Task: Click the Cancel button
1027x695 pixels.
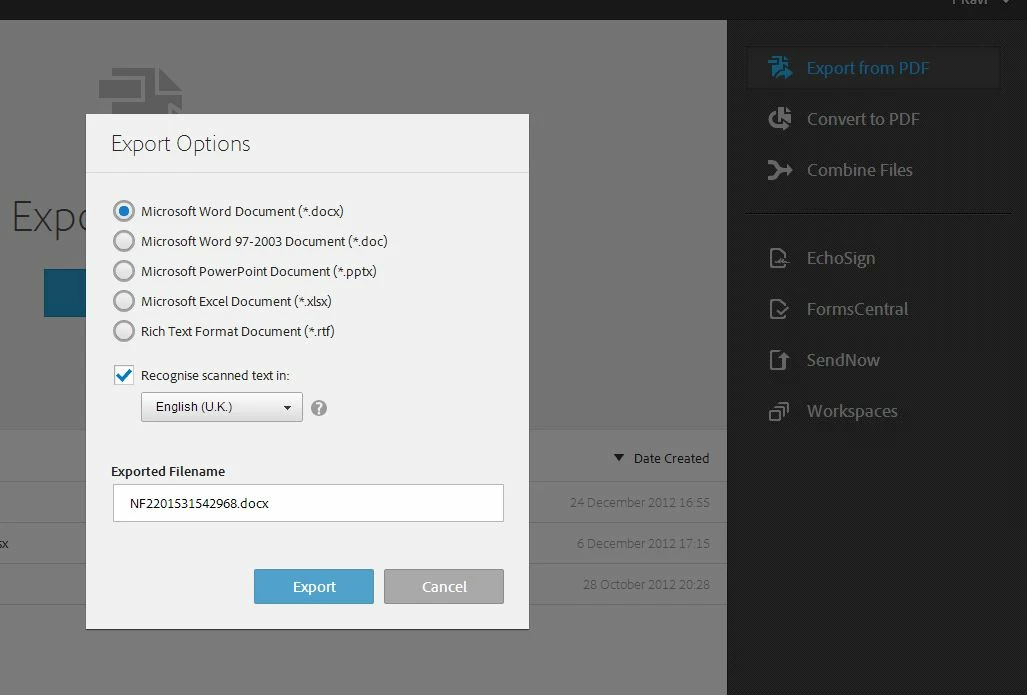Action: click(444, 586)
